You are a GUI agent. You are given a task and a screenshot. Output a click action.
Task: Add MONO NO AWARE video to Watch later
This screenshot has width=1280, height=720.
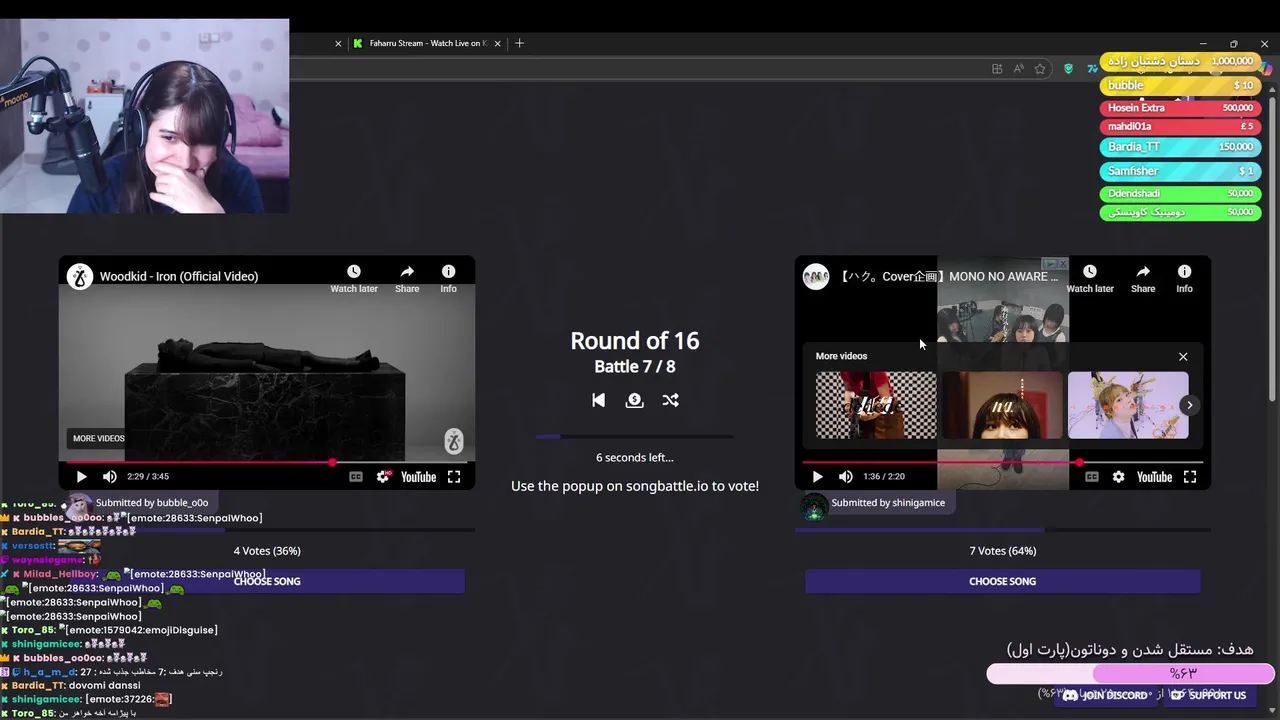1090,279
